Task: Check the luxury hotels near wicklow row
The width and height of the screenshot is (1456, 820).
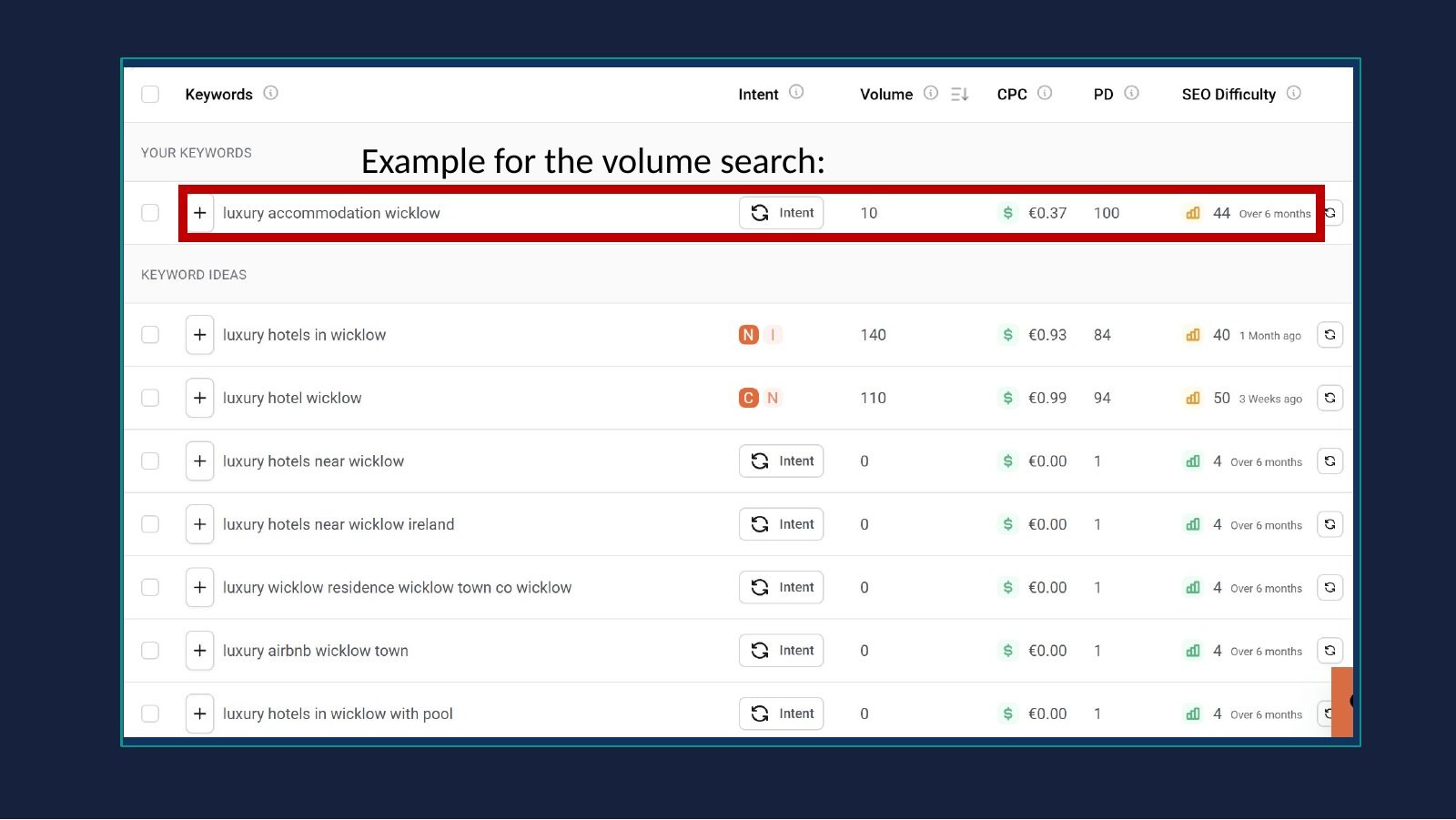Action: (150, 461)
